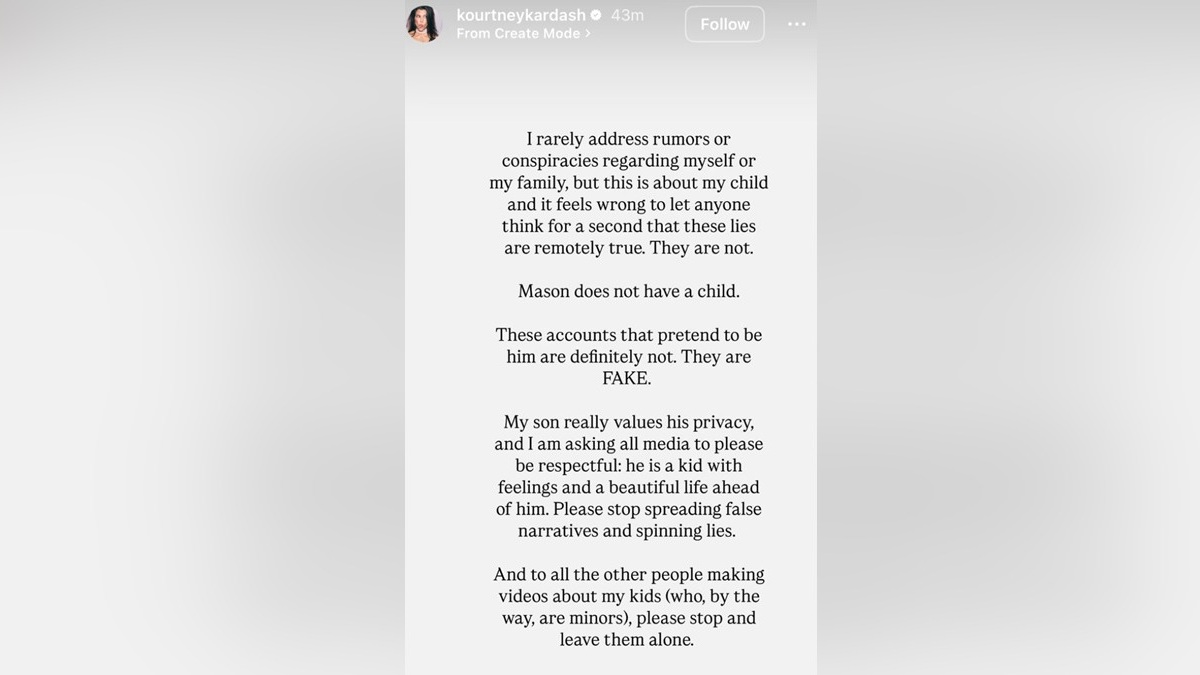Click the word 'FAKE.' in the story
Image resolution: width=1200 pixels, height=675 pixels.
(x=629, y=379)
